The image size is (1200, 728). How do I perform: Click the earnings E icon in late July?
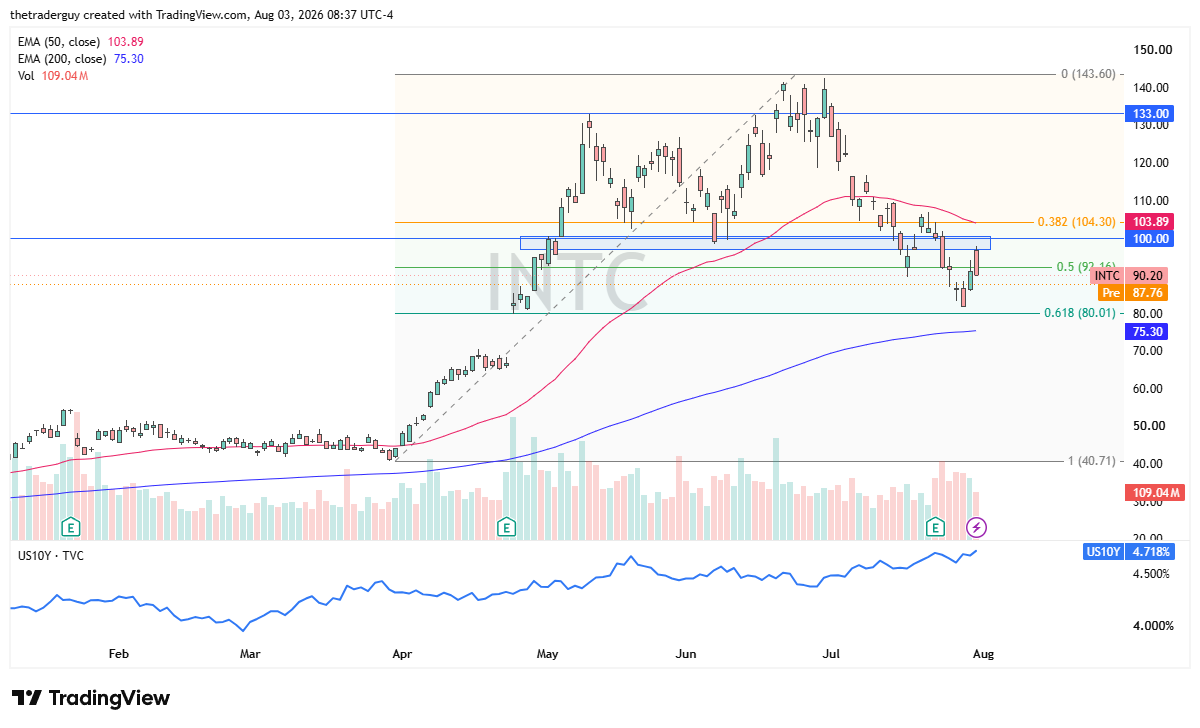tap(936, 526)
